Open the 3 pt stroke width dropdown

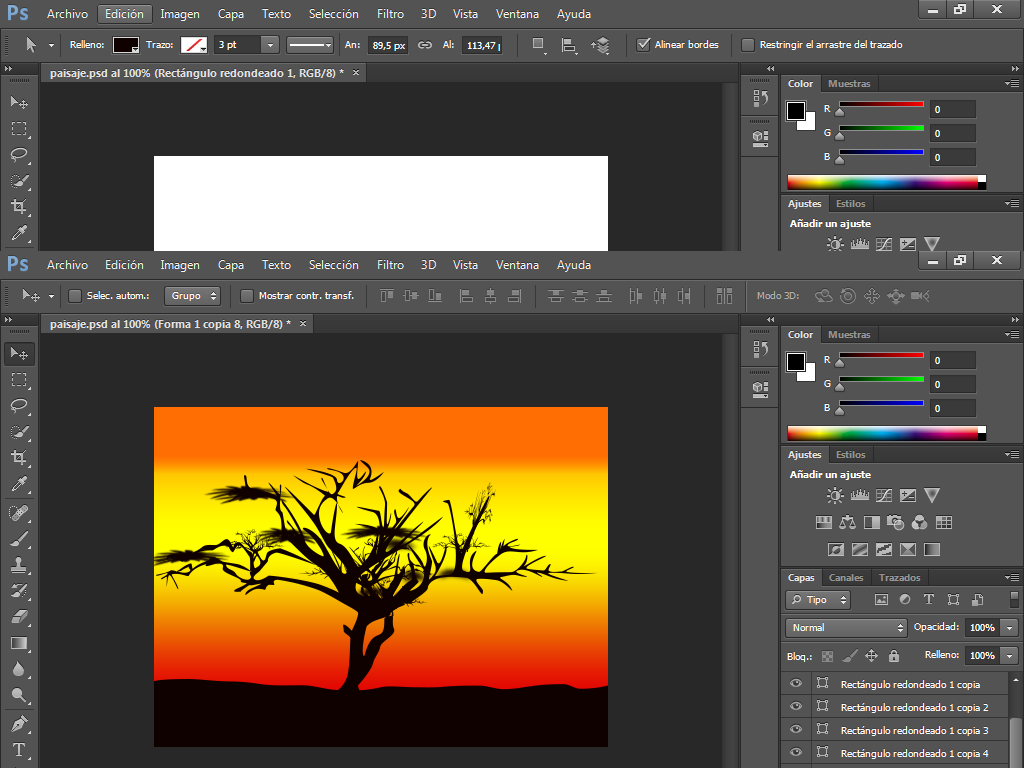(270, 44)
